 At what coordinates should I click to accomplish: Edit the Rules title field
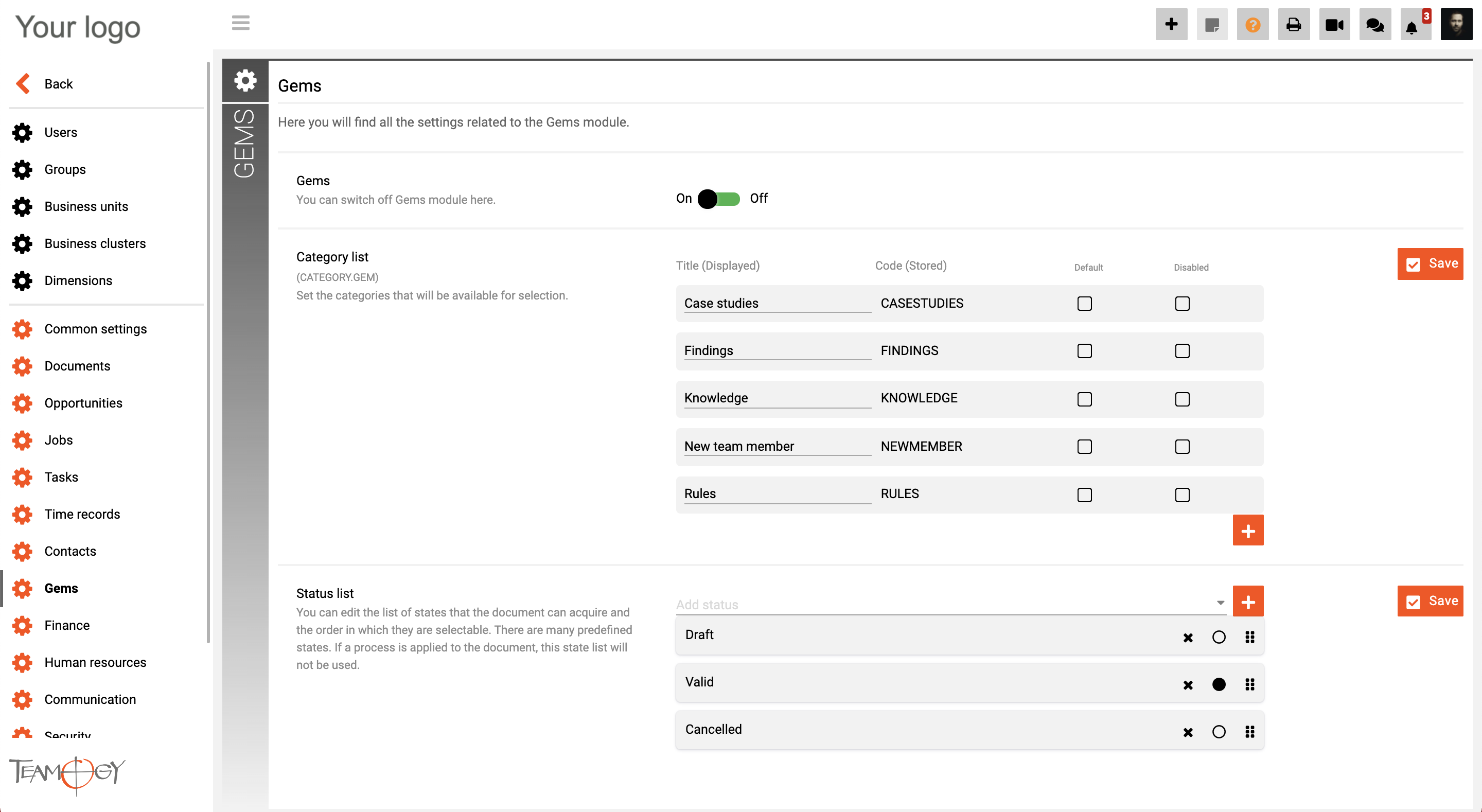click(x=777, y=494)
